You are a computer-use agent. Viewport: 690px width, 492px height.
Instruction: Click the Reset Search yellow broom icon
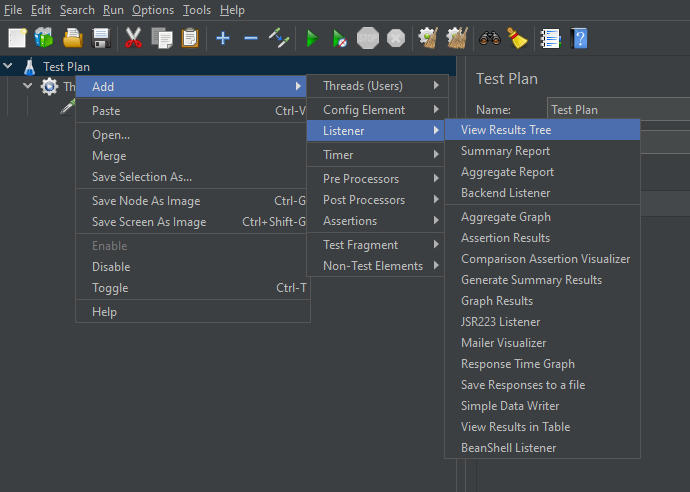pyautogui.click(x=518, y=38)
